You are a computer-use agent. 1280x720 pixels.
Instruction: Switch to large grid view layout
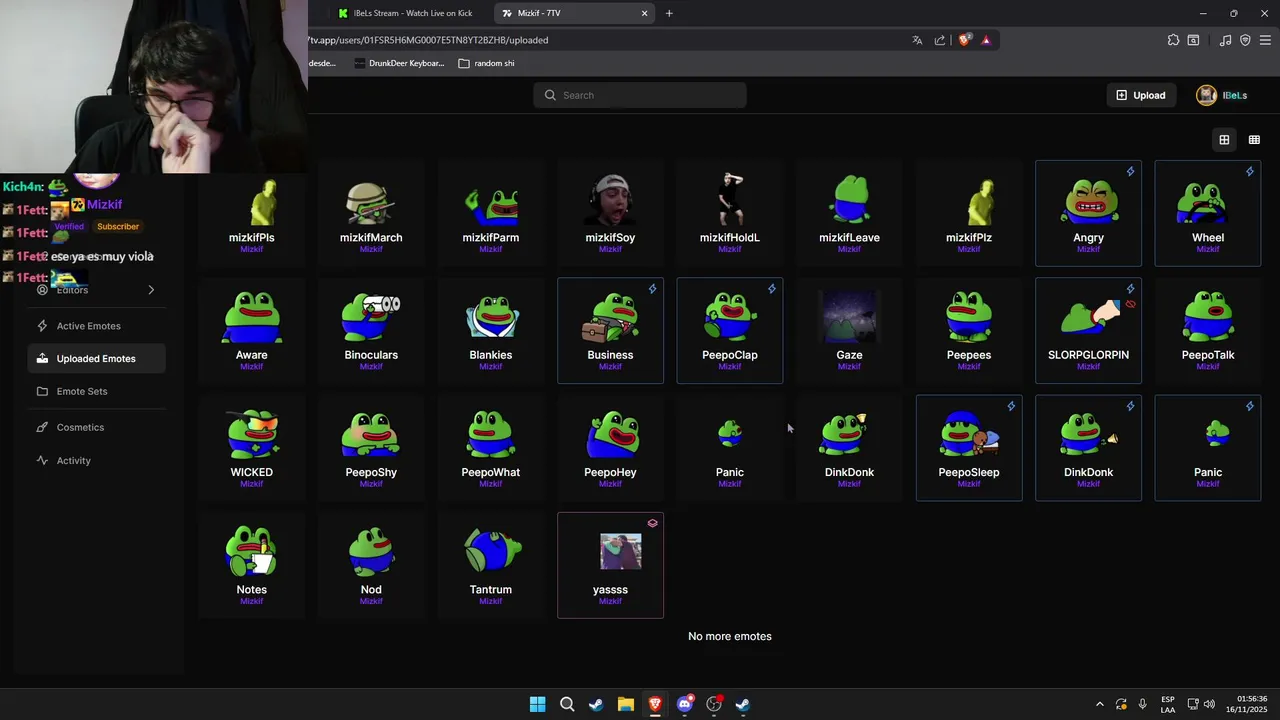1224,140
